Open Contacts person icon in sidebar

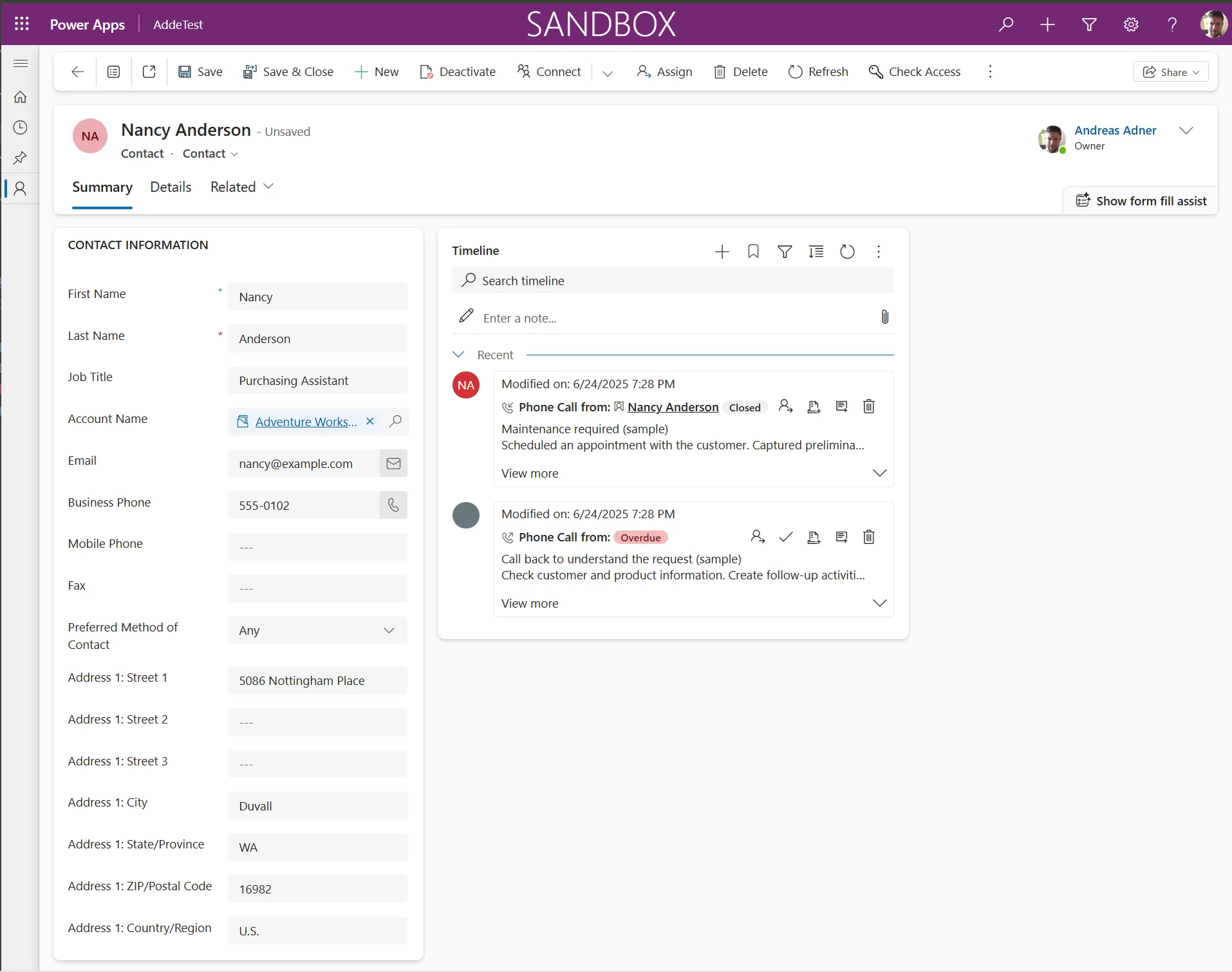[x=21, y=189]
